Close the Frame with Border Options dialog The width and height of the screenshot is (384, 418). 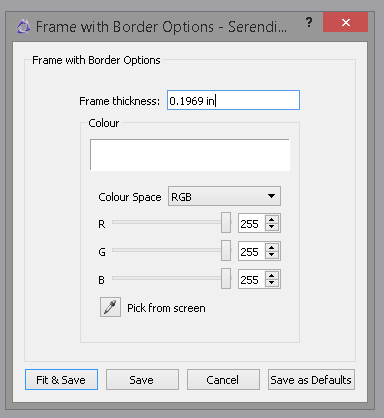click(x=345, y=22)
